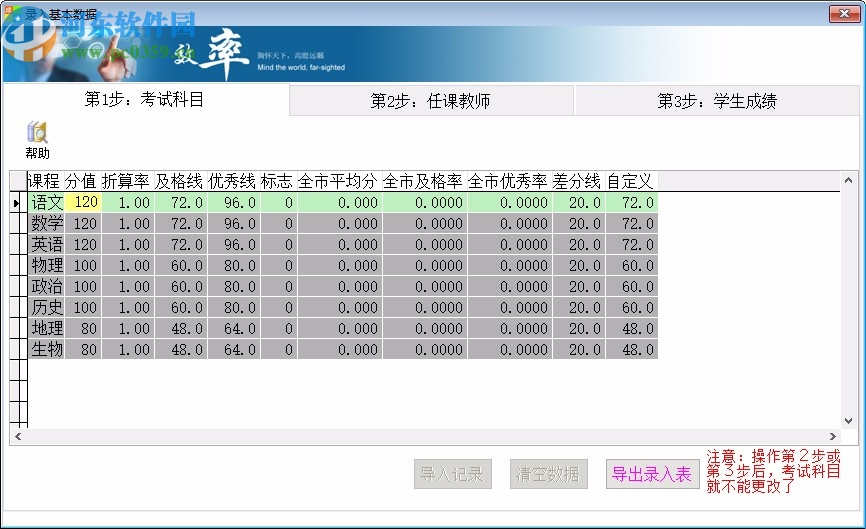866x529 pixels.
Task: Click the 折算率 cell in 英语 row
Action: pyautogui.click(x=127, y=244)
